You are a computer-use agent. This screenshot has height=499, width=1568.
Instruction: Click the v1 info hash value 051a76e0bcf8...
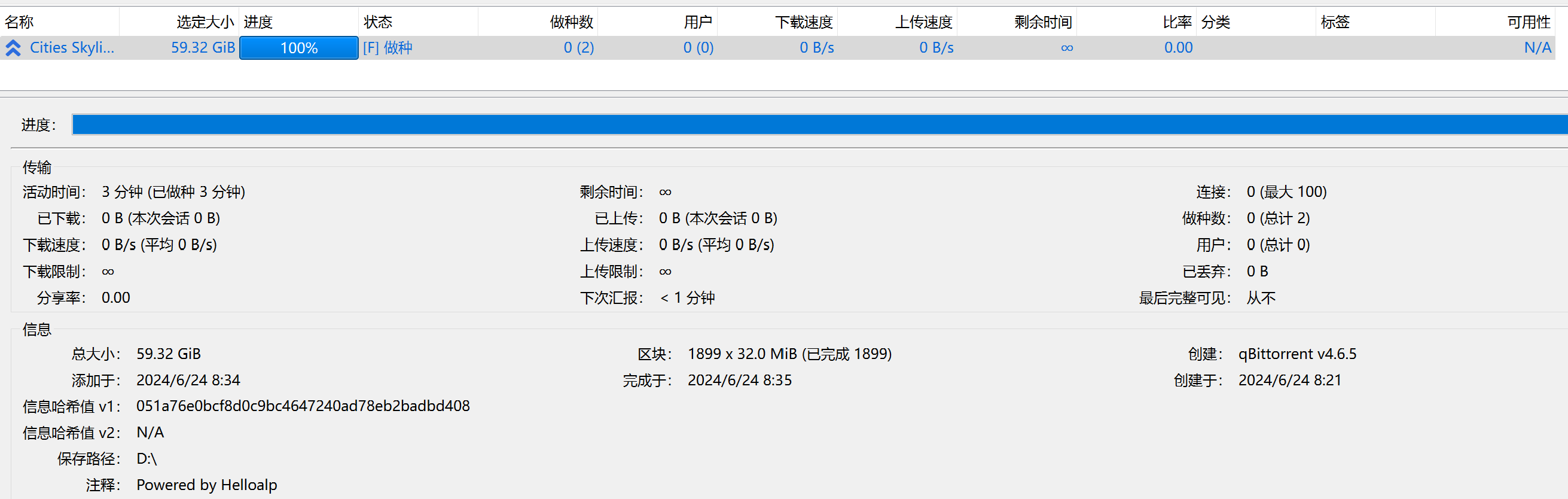click(303, 406)
